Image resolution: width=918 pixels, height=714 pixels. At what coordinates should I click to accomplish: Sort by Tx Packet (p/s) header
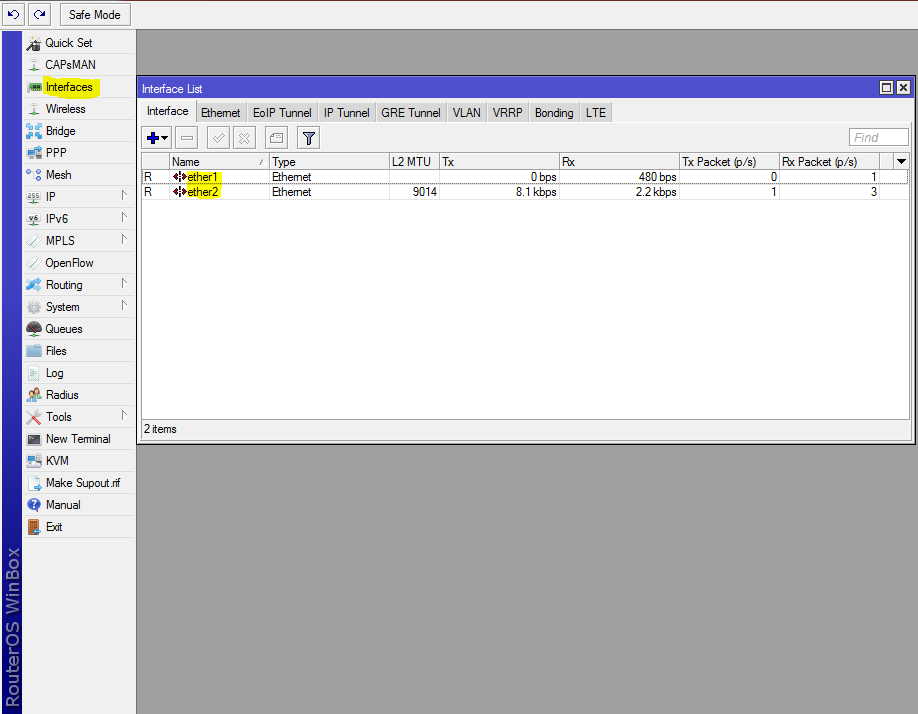click(x=729, y=162)
